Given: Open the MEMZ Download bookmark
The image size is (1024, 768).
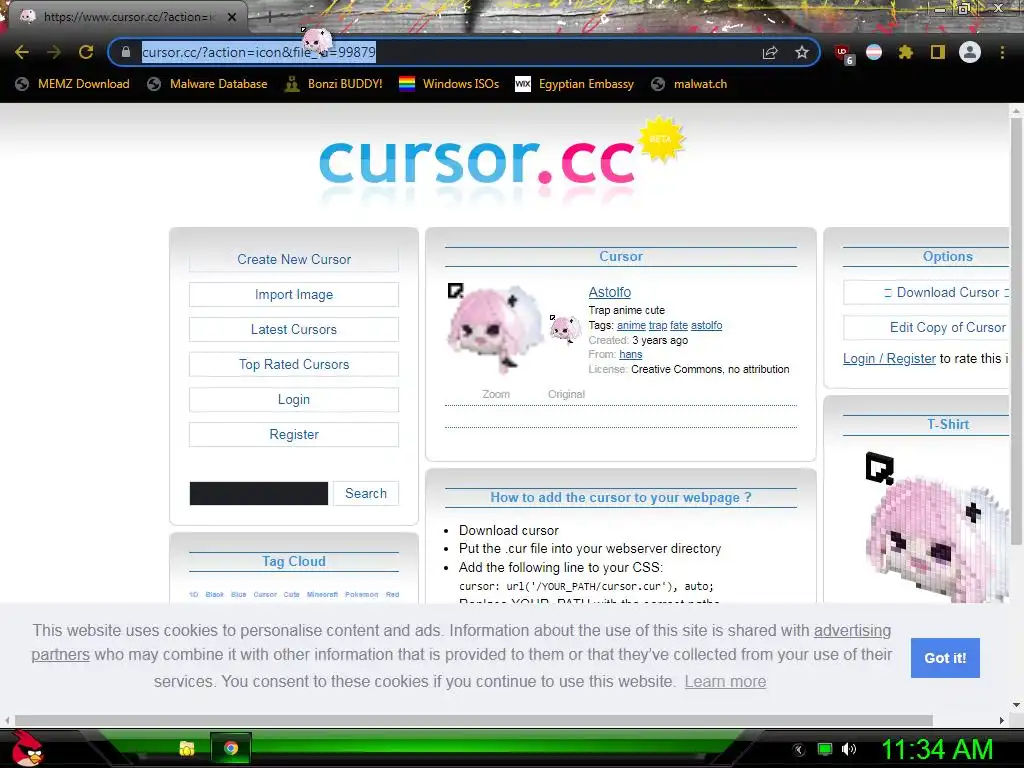Looking at the screenshot, I should click(72, 84).
